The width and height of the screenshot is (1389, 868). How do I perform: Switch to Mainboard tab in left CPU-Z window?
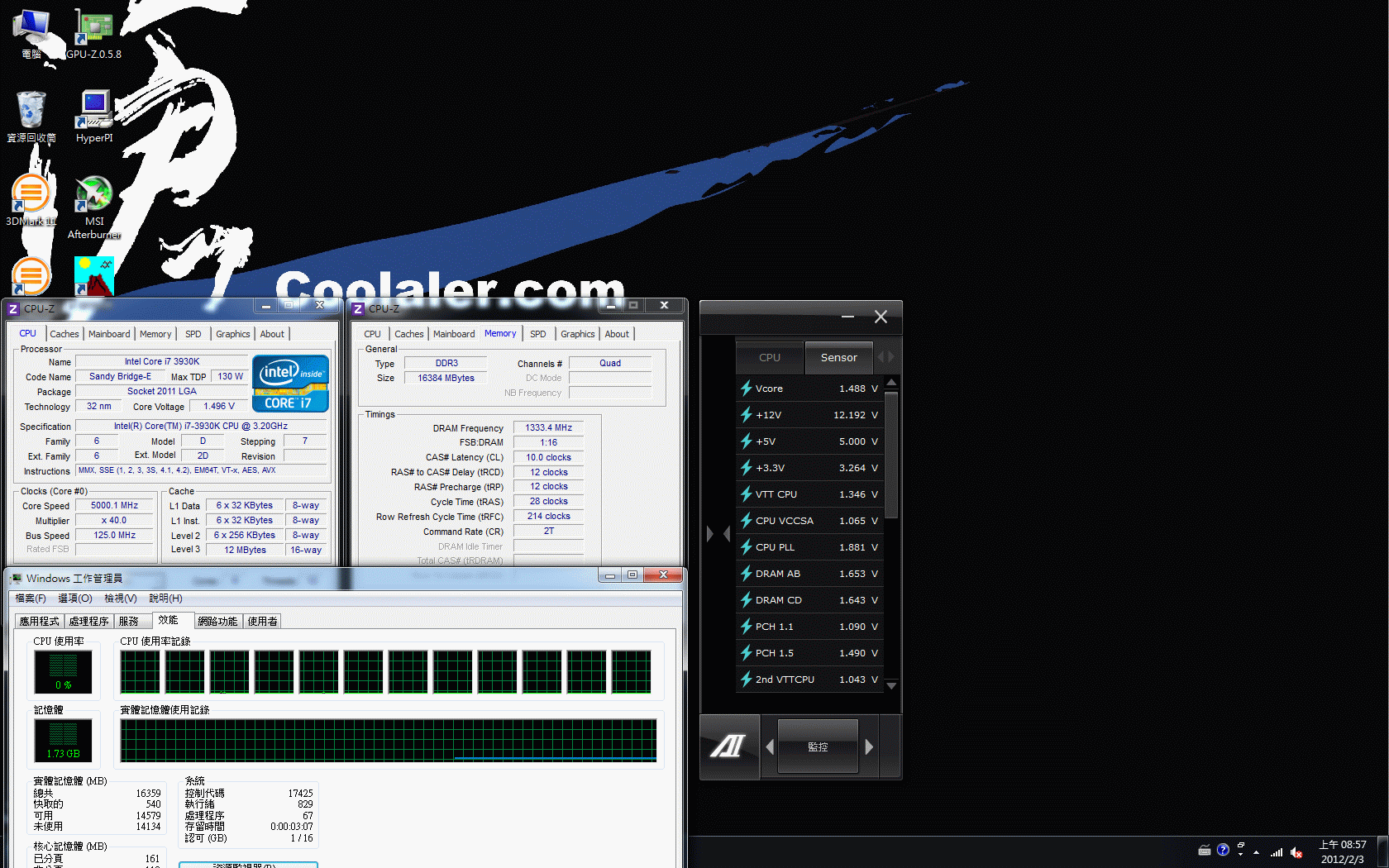(x=109, y=334)
